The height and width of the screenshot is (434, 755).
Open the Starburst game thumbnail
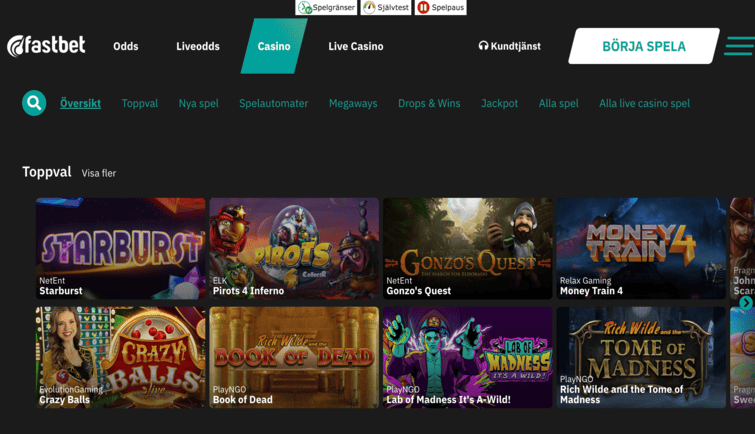(120, 249)
